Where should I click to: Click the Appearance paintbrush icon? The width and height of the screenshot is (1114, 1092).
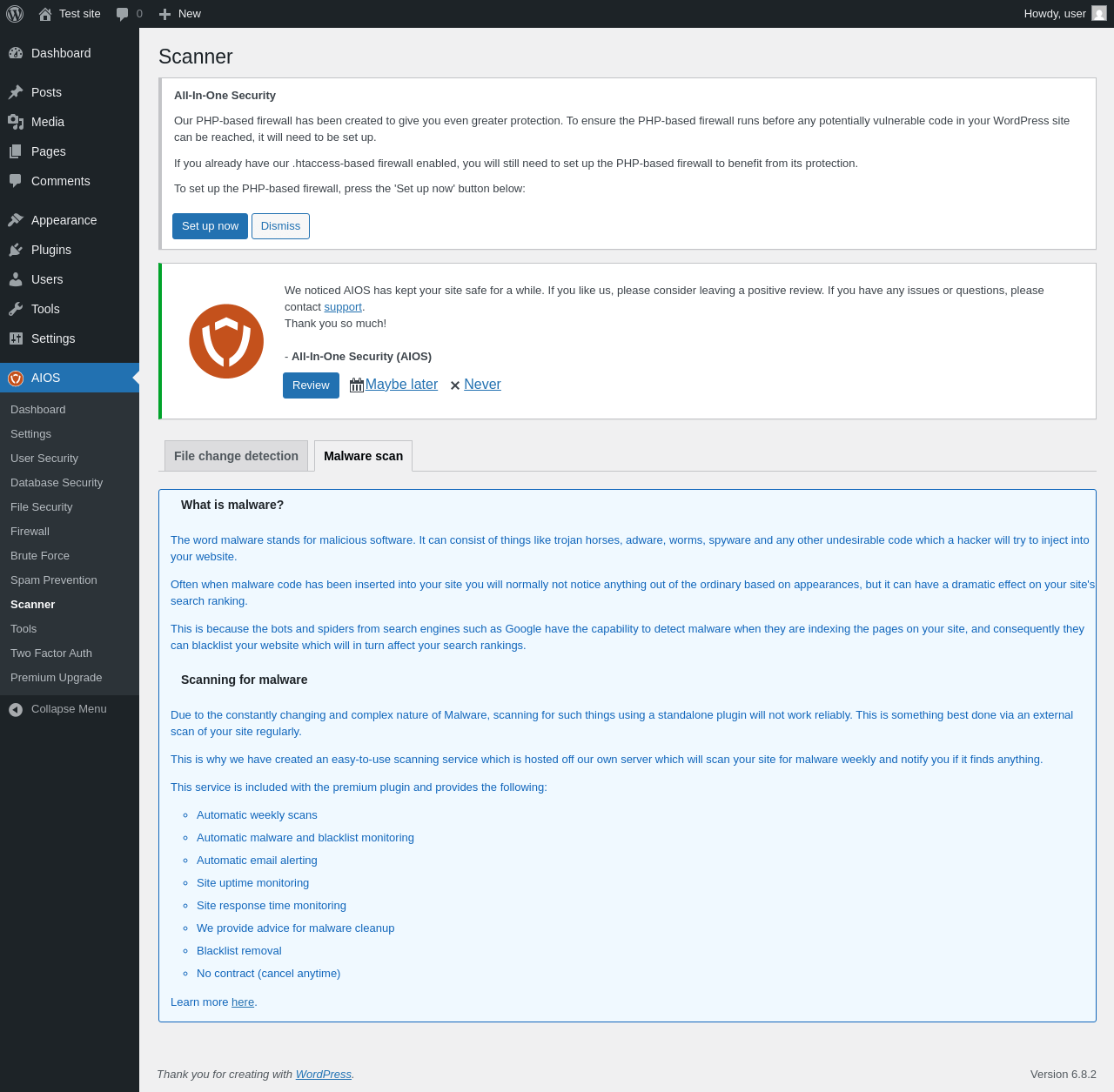point(16,220)
